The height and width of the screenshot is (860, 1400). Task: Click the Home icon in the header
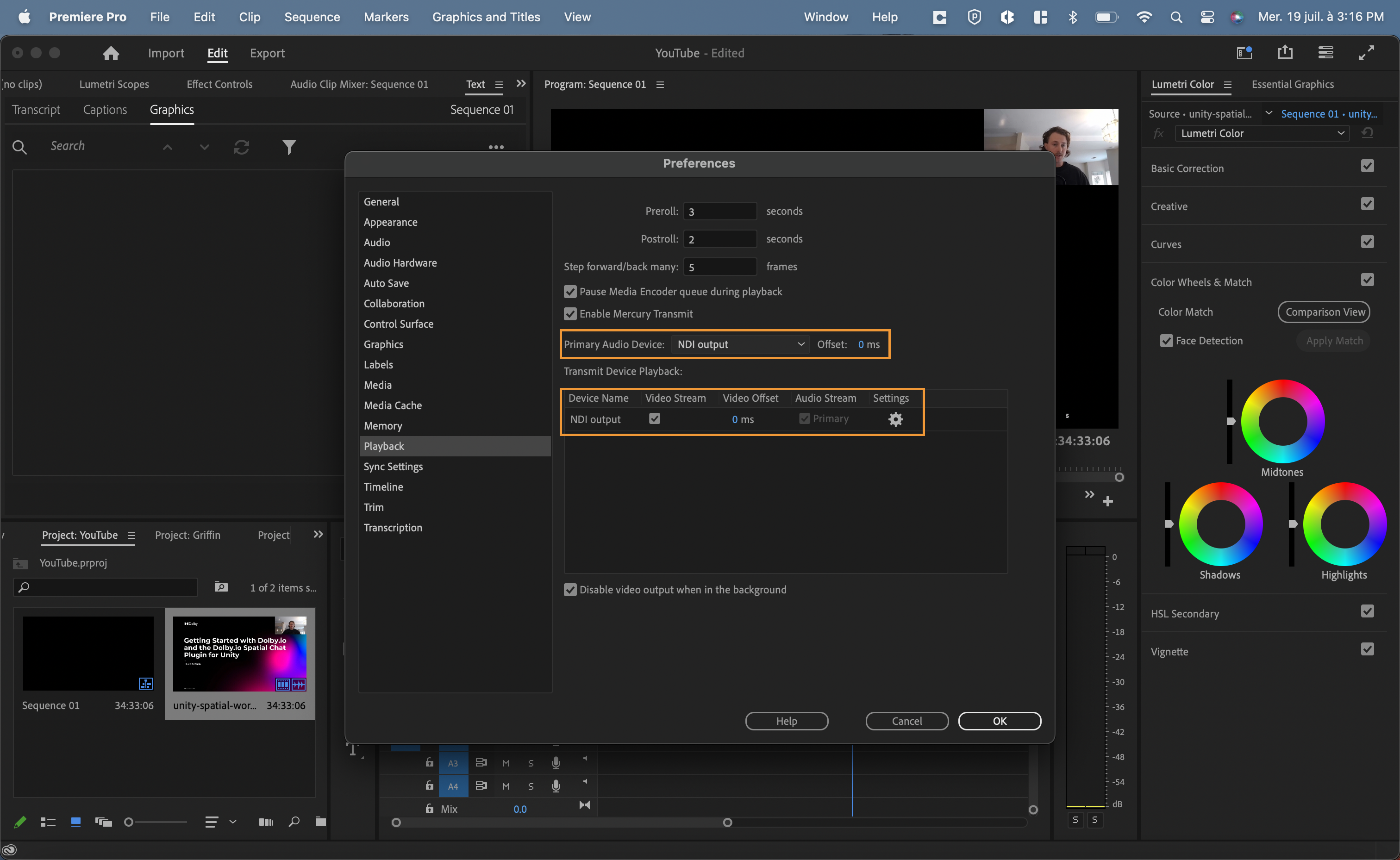[x=111, y=53]
